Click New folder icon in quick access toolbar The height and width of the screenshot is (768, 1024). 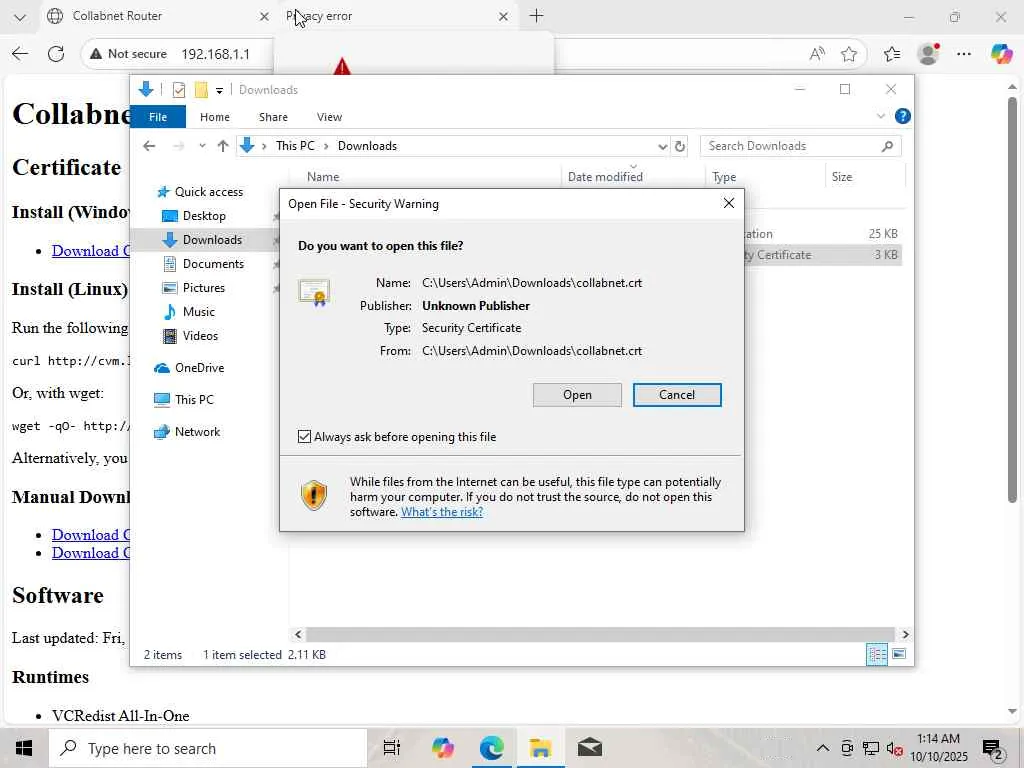tap(201, 89)
